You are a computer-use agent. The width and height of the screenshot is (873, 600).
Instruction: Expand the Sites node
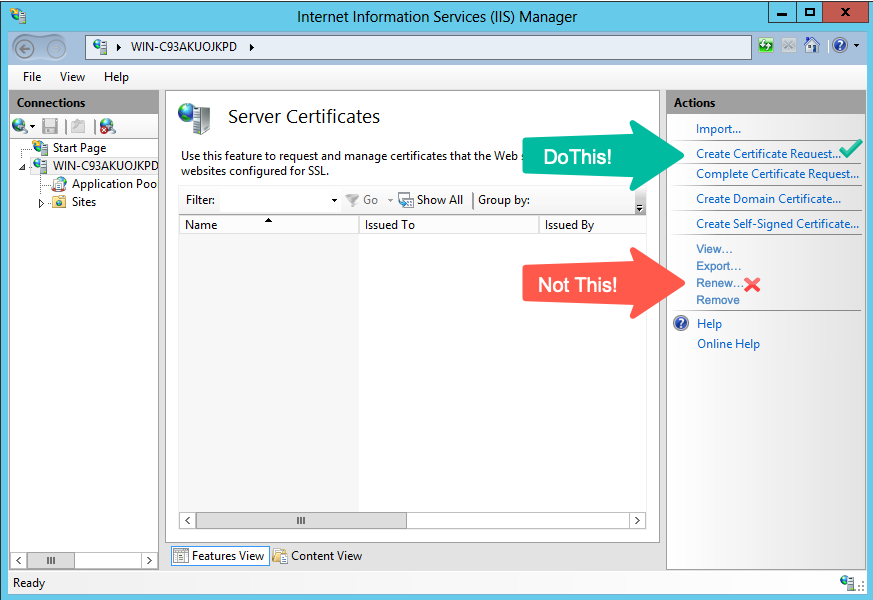tap(42, 202)
